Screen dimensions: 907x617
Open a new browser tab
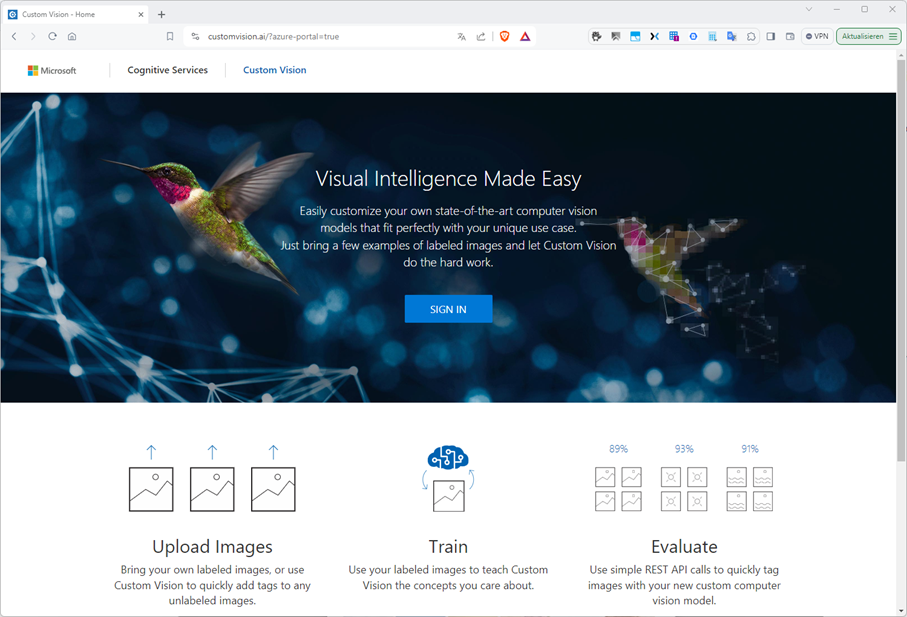[x=161, y=14]
